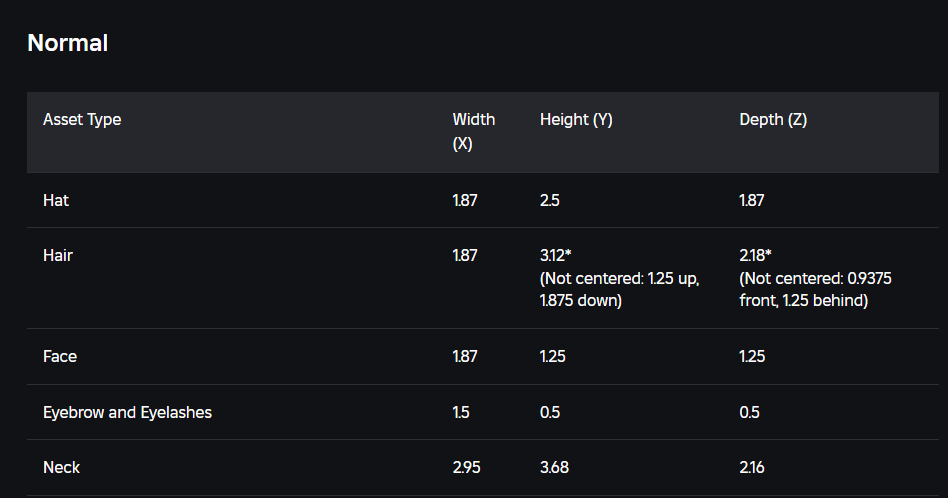Viewport: 948px width, 498px height.
Task: Click the Hat row label
Action: point(56,200)
